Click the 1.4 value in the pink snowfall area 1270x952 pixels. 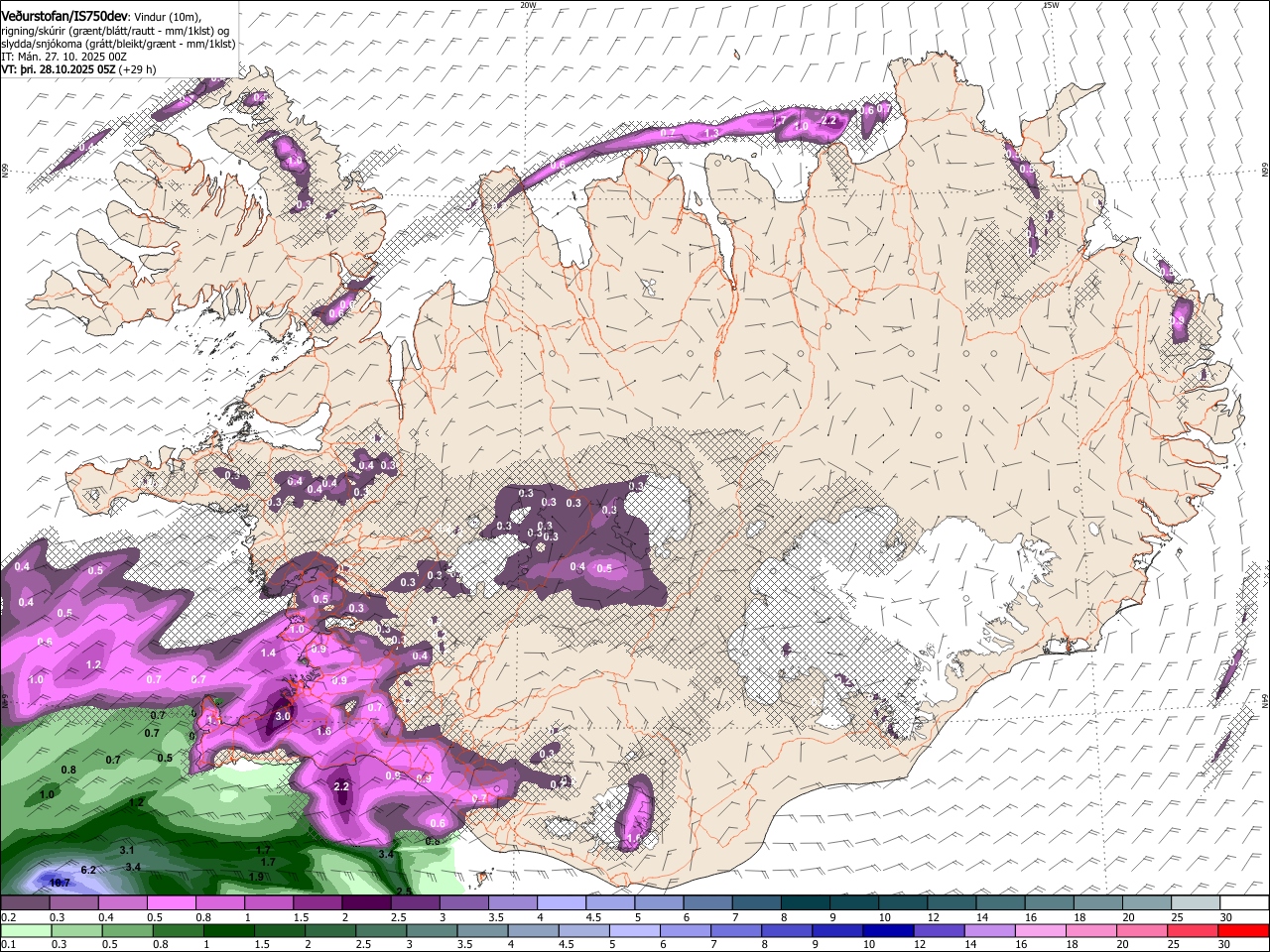269,654
